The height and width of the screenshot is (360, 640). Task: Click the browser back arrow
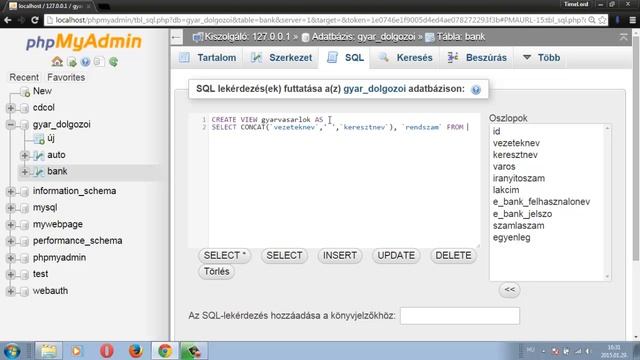point(8,20)
